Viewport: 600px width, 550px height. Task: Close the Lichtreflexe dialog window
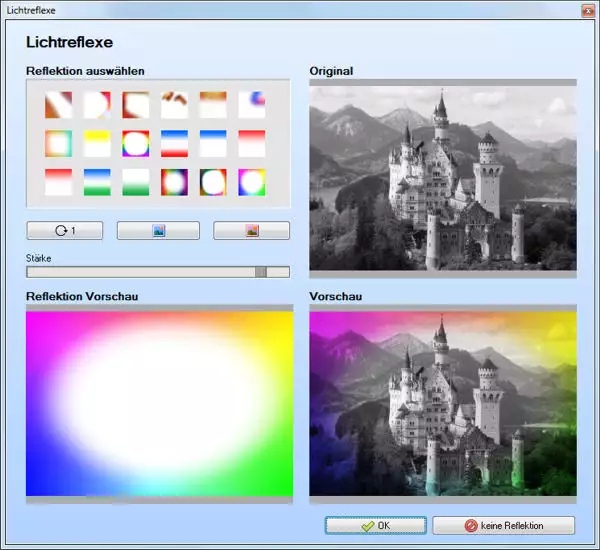(584, 9)
